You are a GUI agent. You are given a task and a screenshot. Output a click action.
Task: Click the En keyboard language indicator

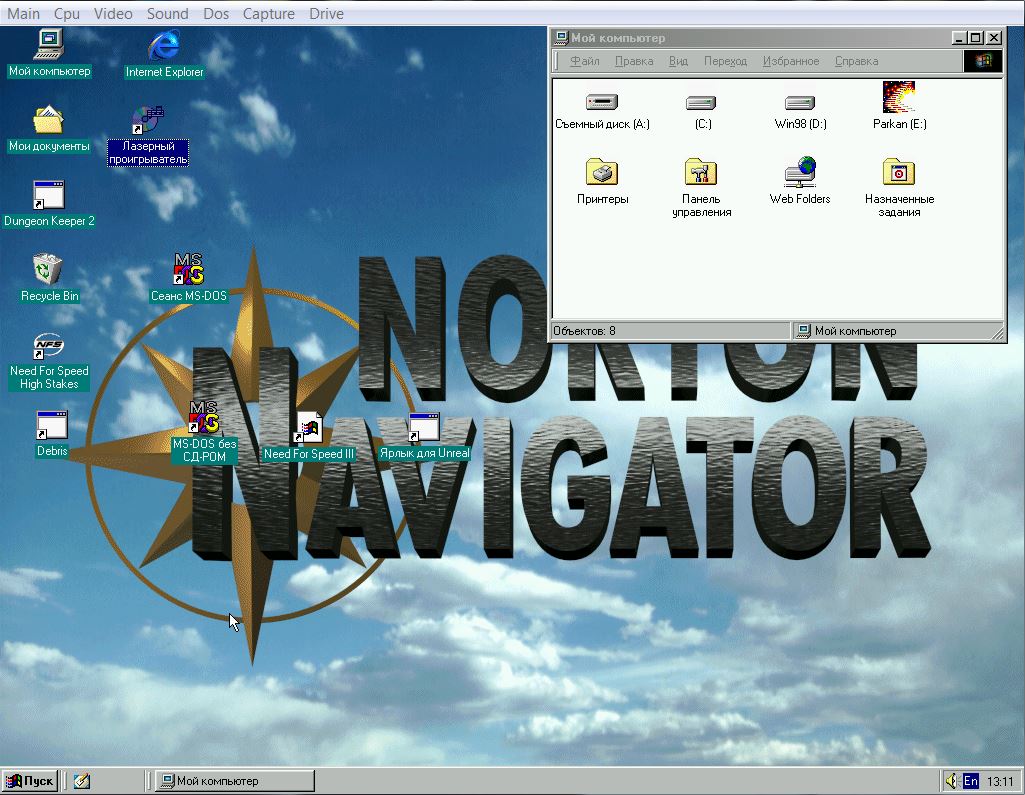pos(971,781)
